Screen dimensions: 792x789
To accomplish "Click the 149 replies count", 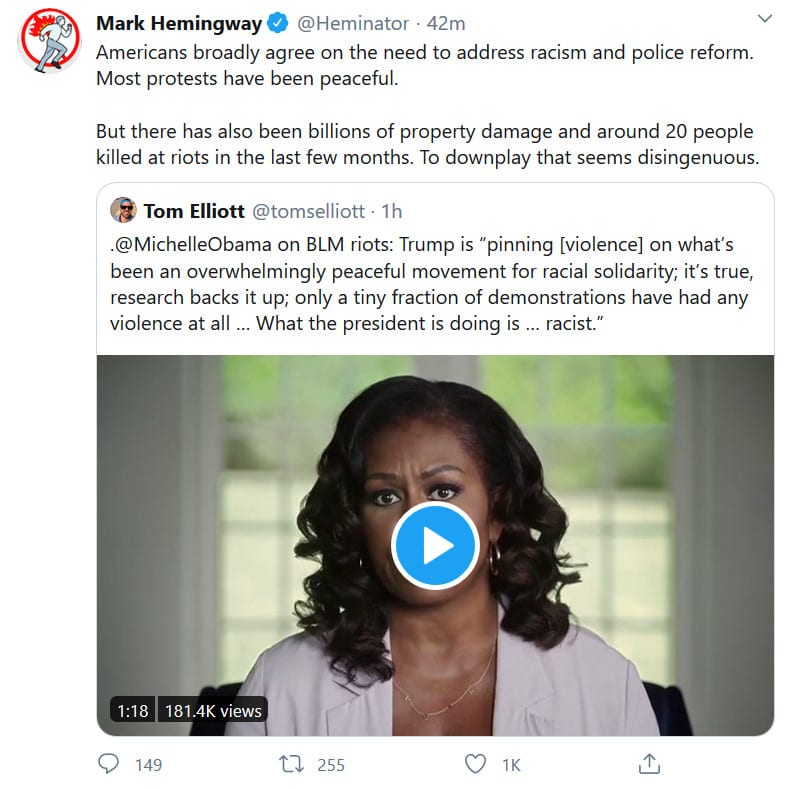I will point(148,765).
